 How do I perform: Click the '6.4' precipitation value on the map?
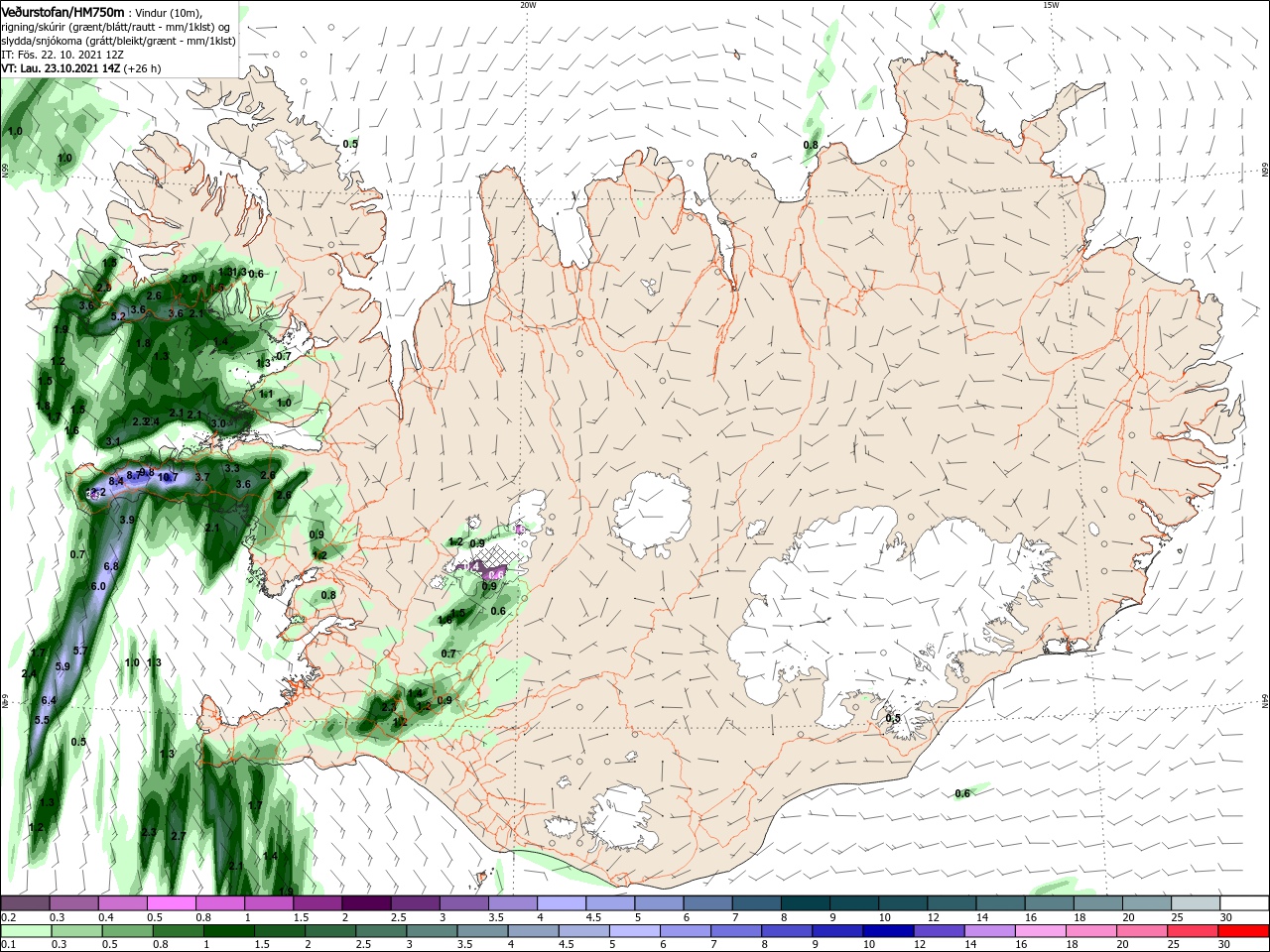tap(49, 700)
